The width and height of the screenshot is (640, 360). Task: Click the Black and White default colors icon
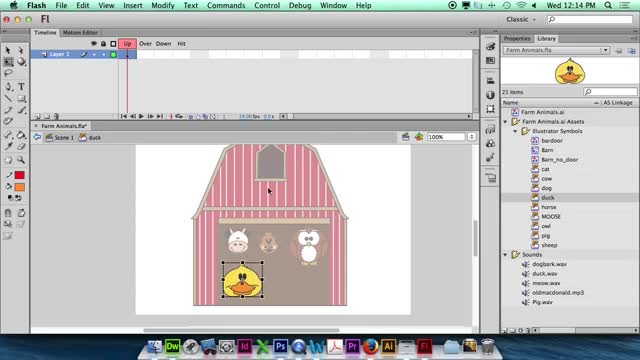[10, 198]
